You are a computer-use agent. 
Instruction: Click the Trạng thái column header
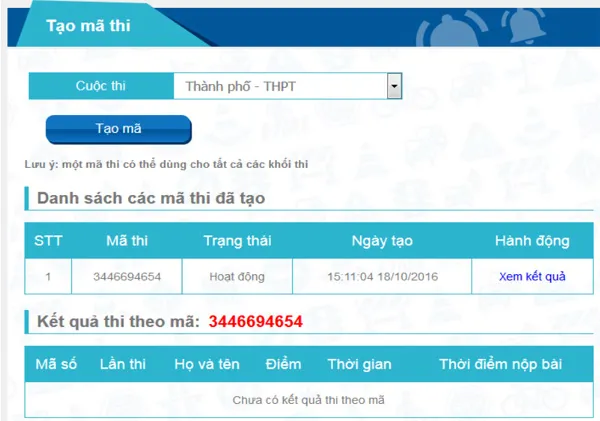click(x=237, y=241)
